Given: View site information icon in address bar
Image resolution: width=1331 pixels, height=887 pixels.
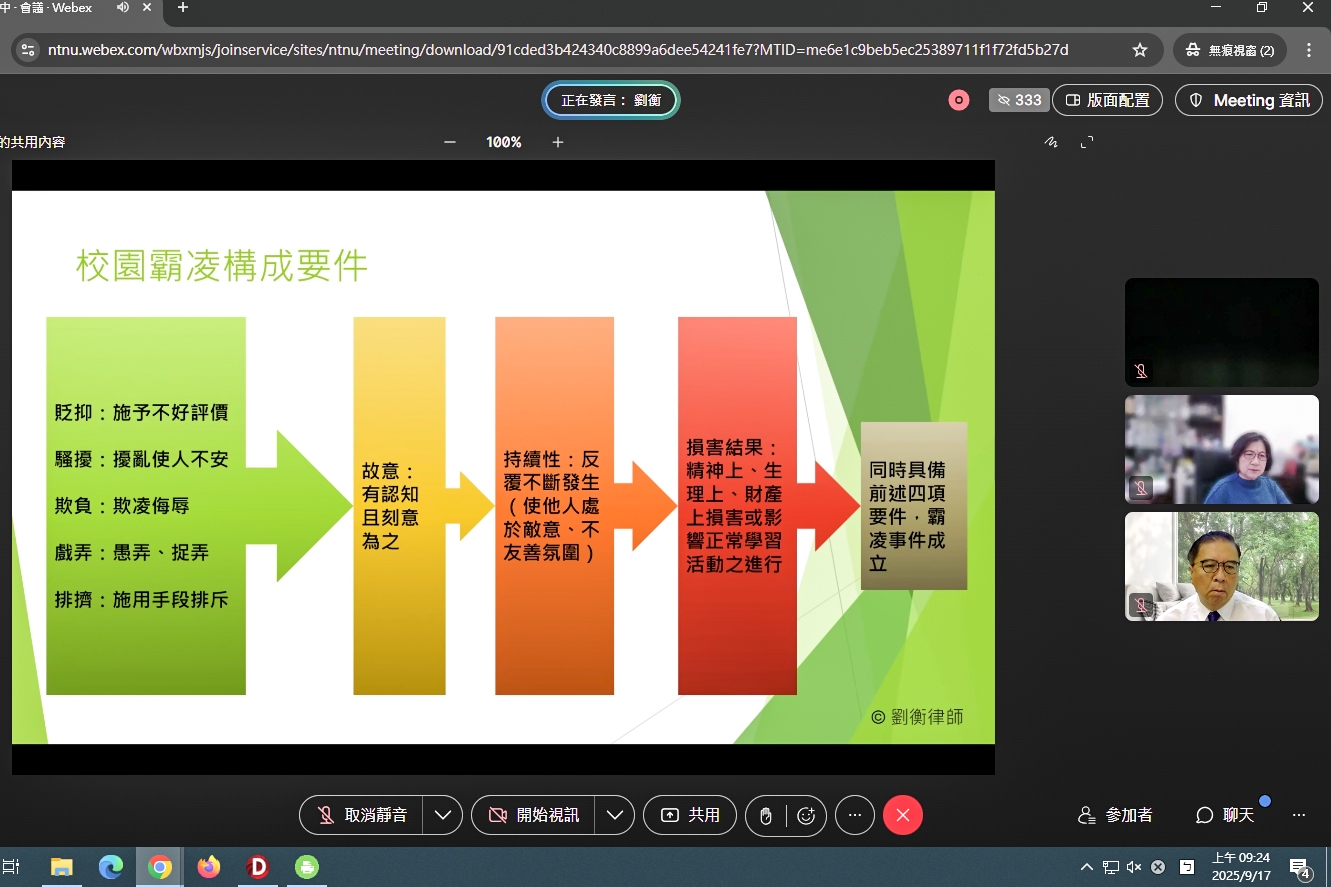Looking at the screenshot, I should [x=27, y=49].
